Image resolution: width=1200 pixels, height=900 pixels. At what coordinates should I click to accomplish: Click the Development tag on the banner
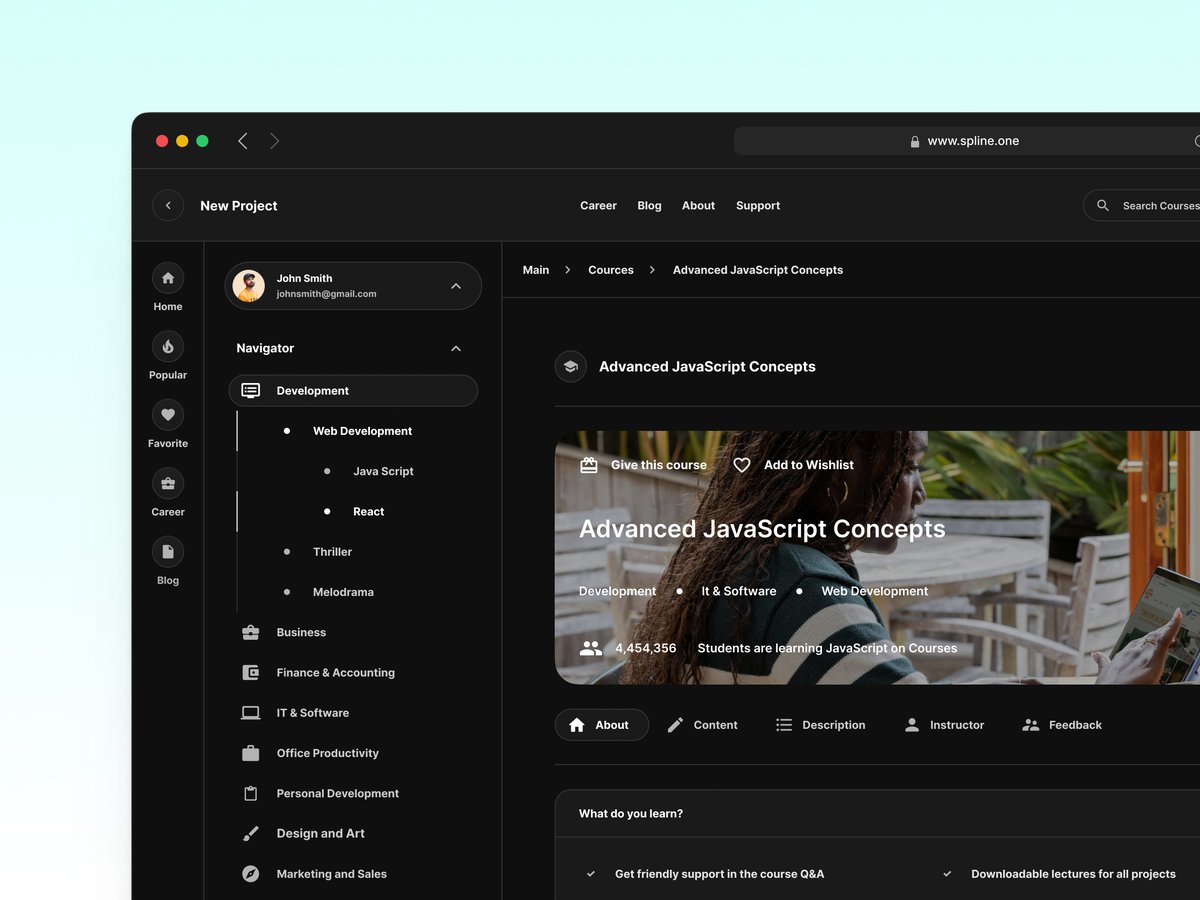618,591
